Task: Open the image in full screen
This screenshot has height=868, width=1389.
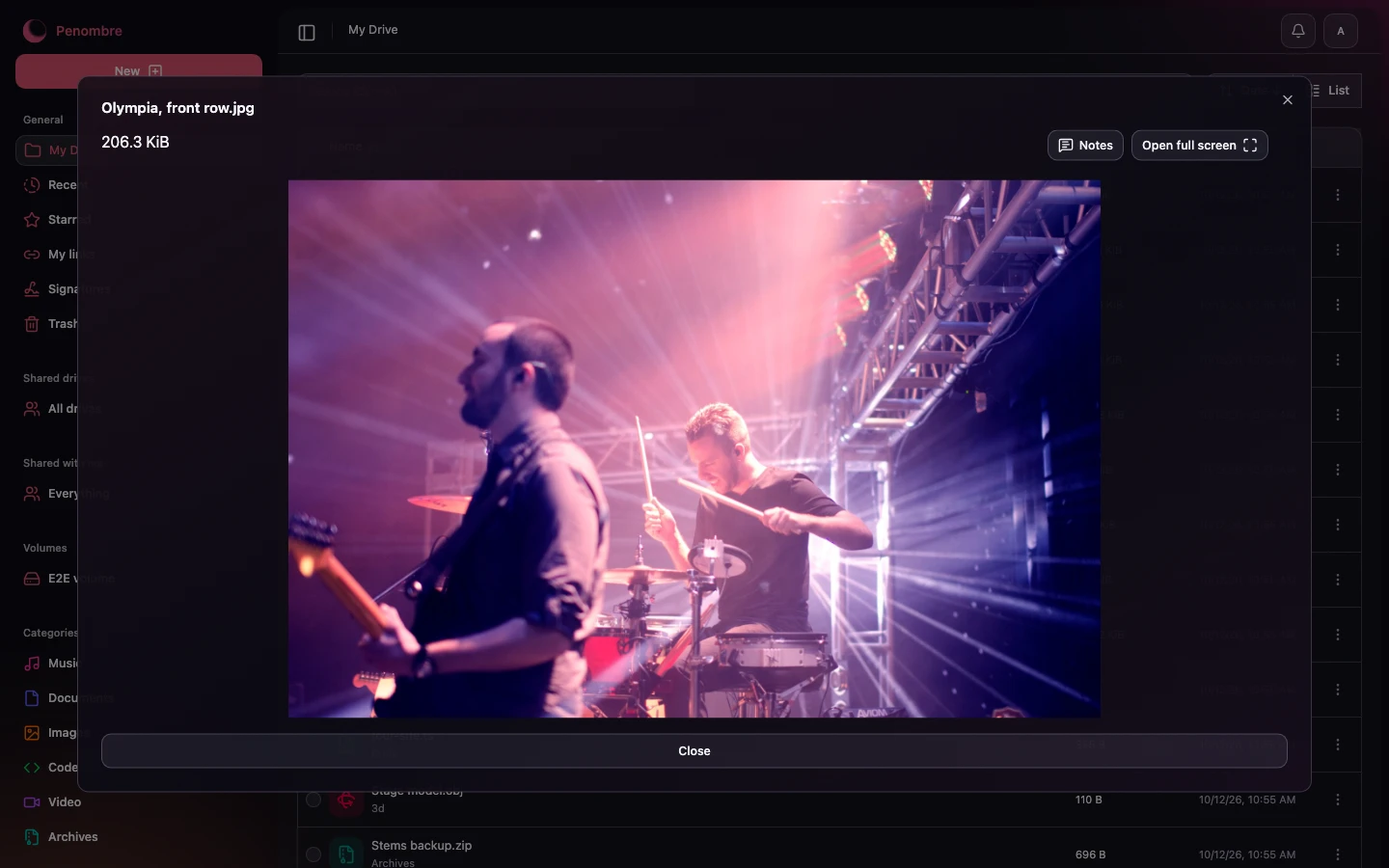Action: tap(1199, 146)
